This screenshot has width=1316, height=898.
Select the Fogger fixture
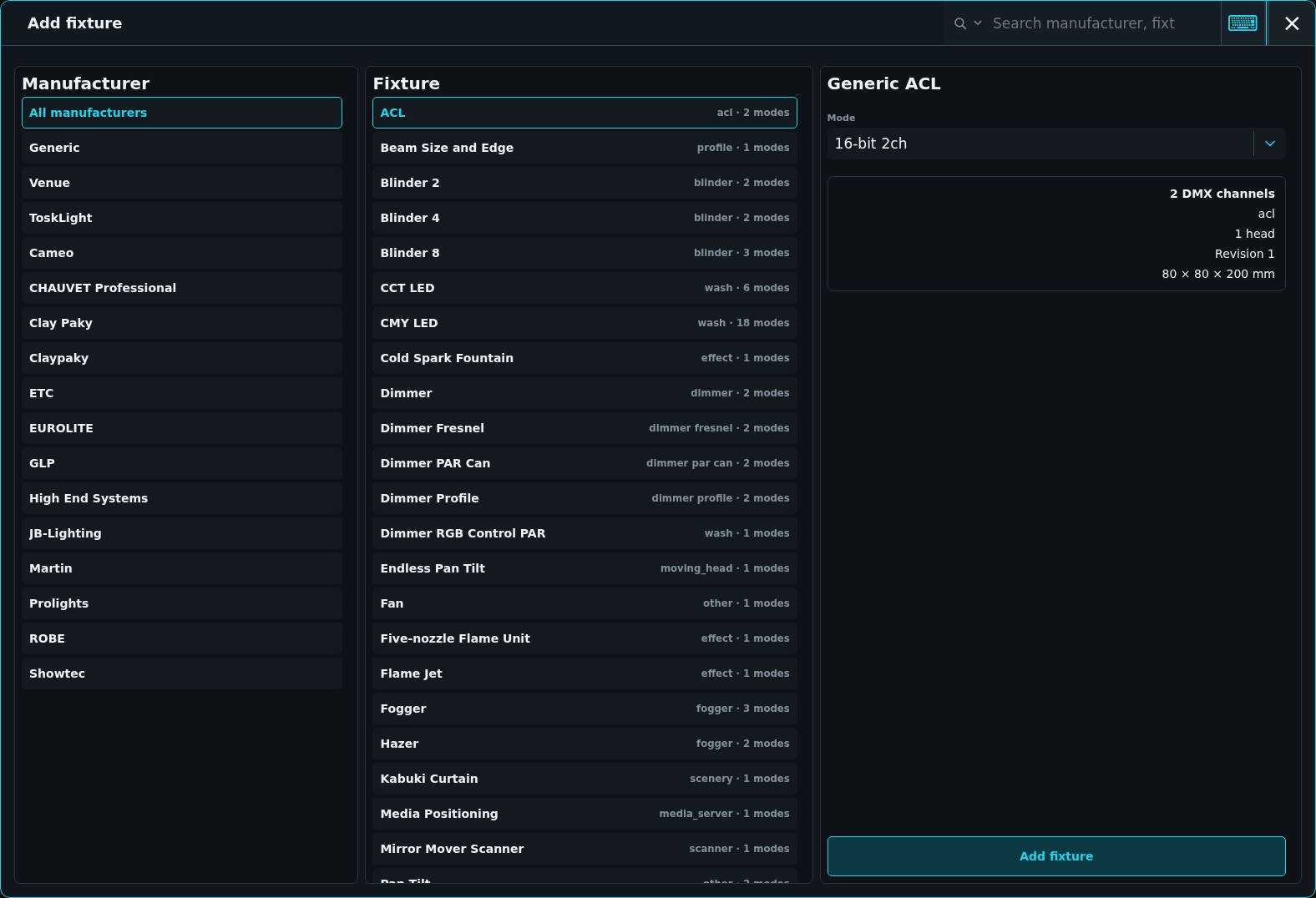tap(585, 709)
